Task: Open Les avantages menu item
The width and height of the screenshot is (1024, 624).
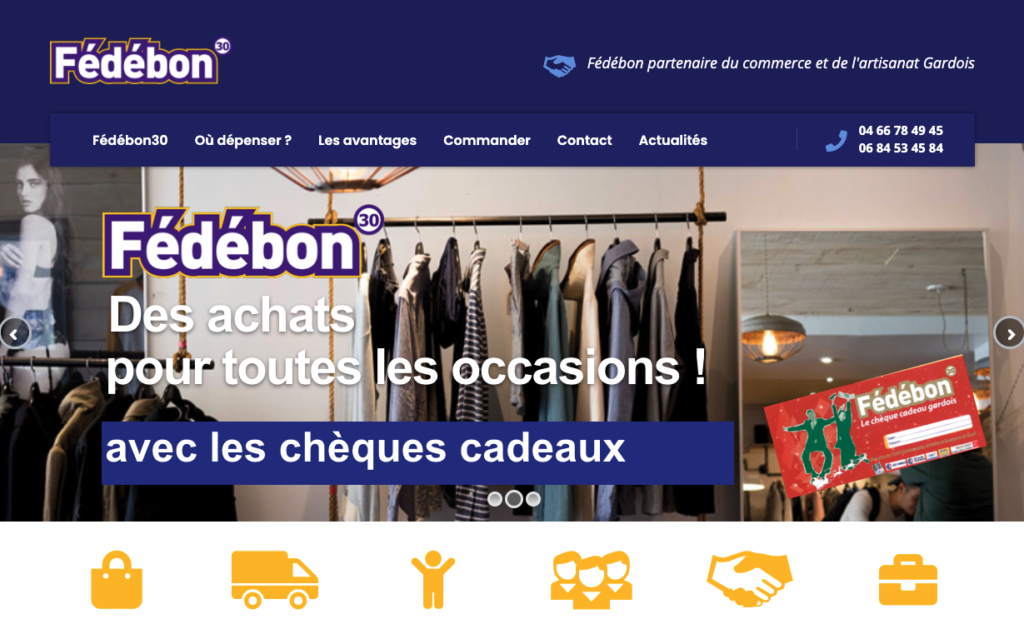Action: click(367, 140)
